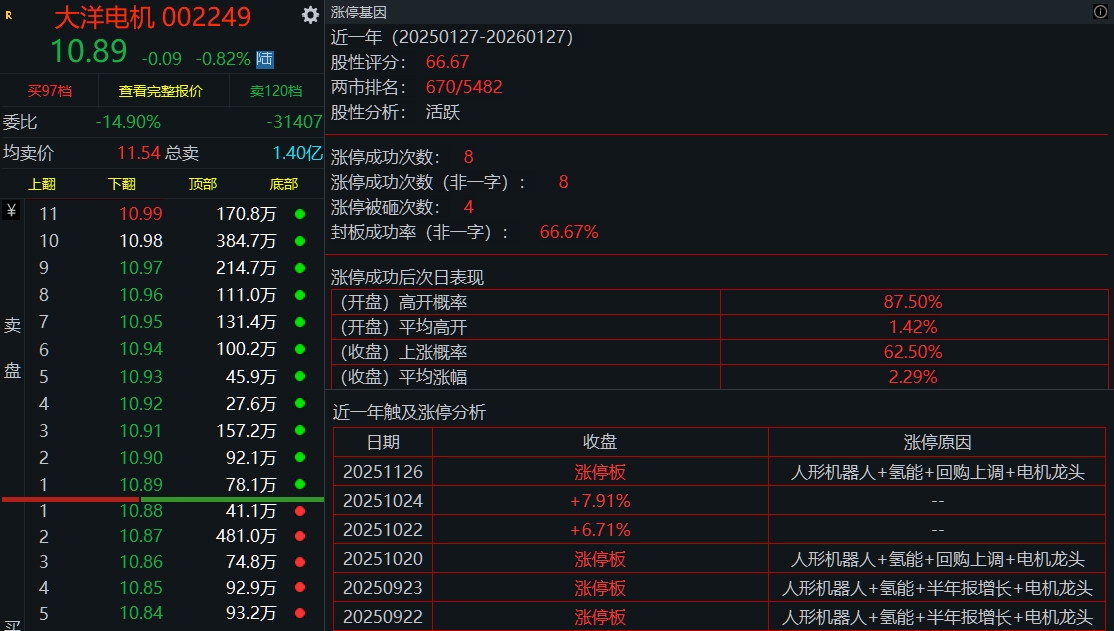Image resolution: width=1114 pixels, height=631 pixels.
Task: Click the 委比 value -14.90%
Action: (x=128, y=122)
